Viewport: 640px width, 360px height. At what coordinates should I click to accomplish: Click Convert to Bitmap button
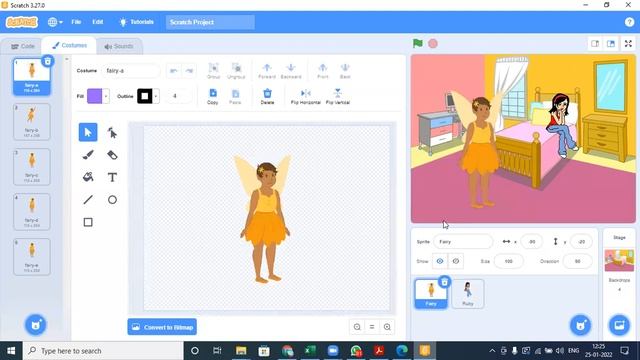click(162, 327)
